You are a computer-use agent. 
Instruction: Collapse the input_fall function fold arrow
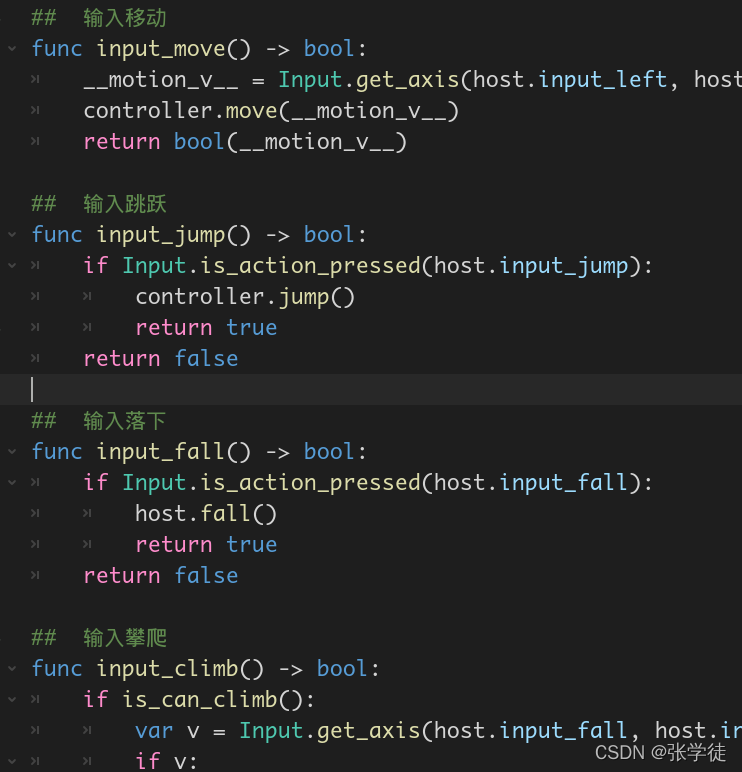coord(12,451)
